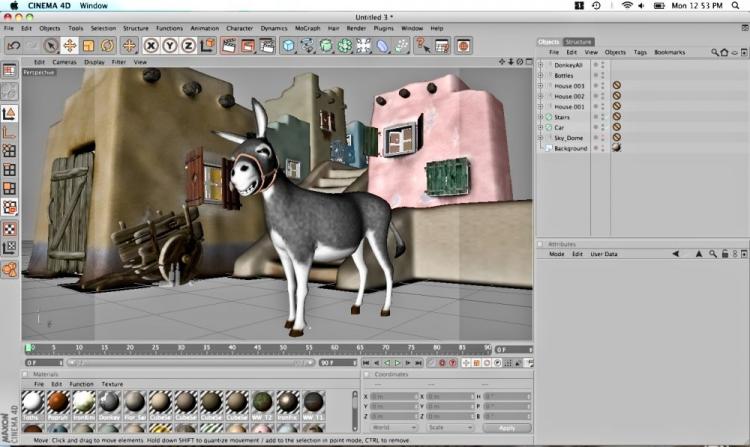The width and height of the screenshot is (750, 447).
Task: Select the Rotate tool icon
Action: pyautogui.click(x=107, y=46)
